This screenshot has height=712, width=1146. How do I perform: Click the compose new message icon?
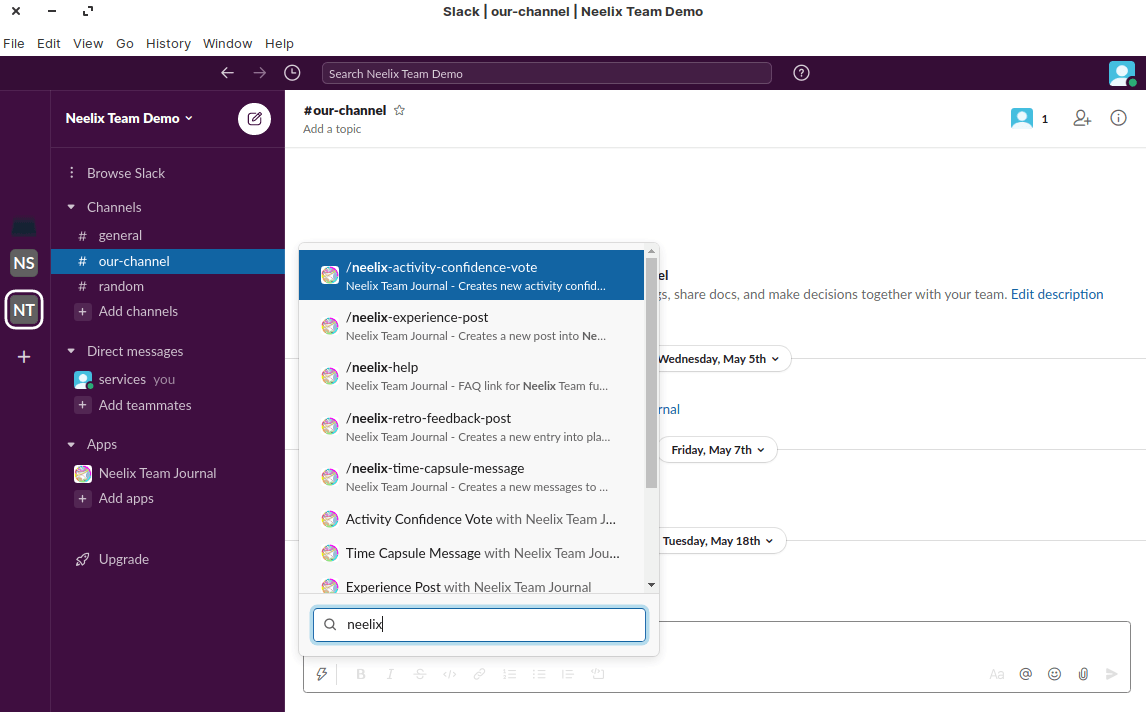pyautogui.click(x=254, y=118)
